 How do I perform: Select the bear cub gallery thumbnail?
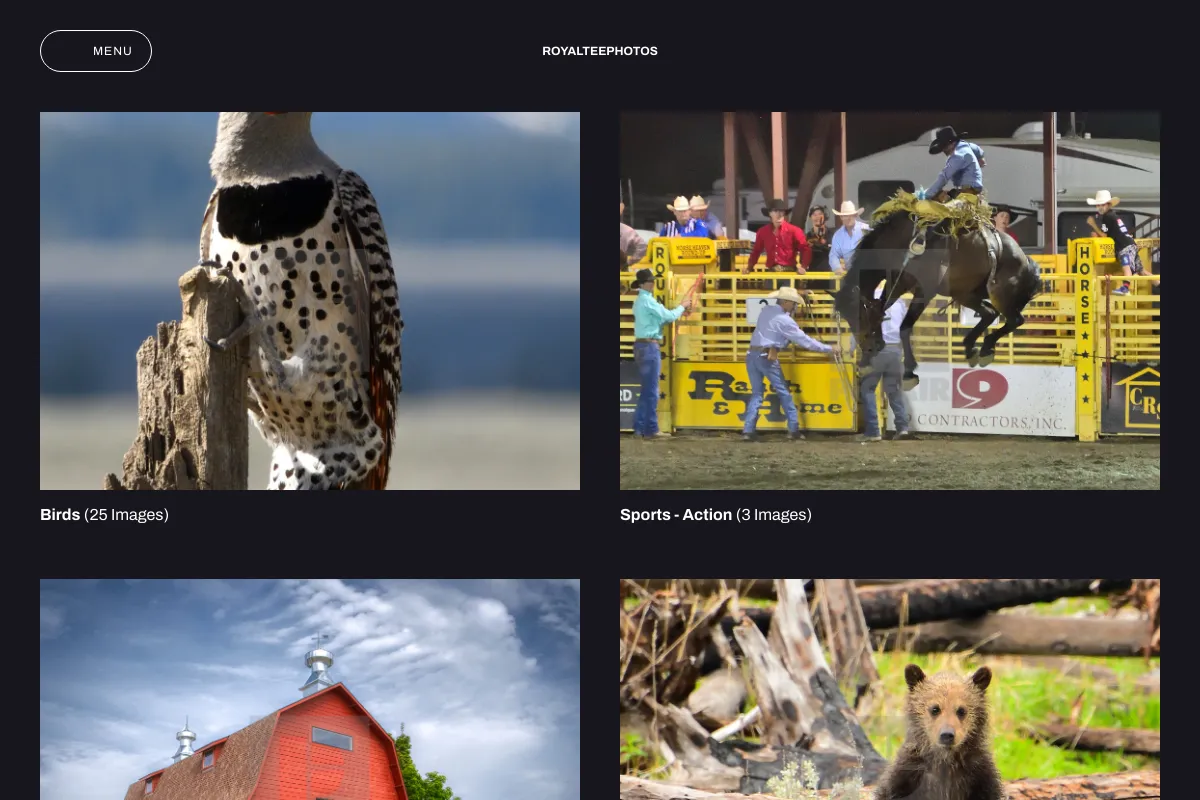(x=890, y=690)
